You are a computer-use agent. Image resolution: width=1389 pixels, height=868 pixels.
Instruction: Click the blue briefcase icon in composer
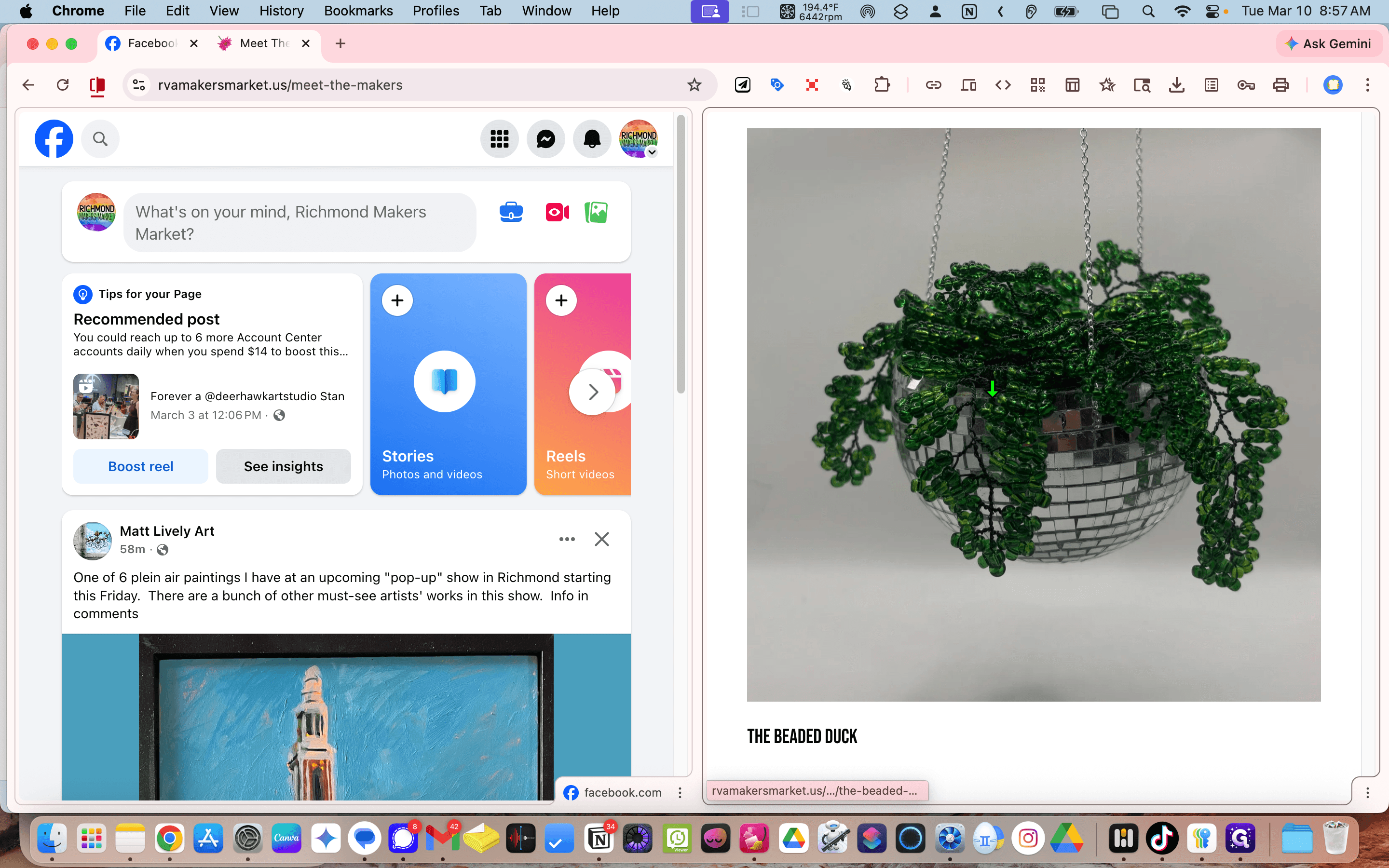pos(511,212)
